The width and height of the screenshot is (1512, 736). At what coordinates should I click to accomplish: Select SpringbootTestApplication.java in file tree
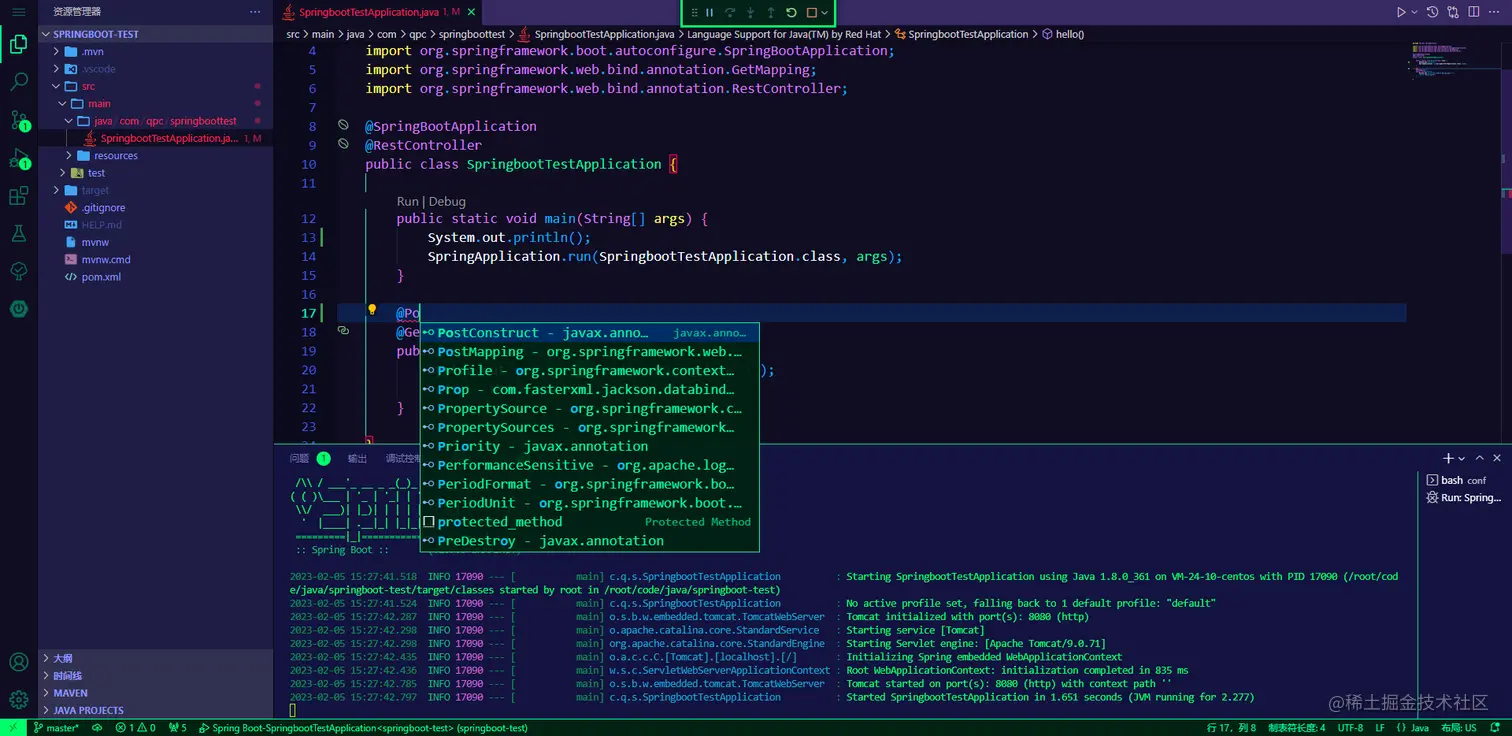(x=156, y=138)
